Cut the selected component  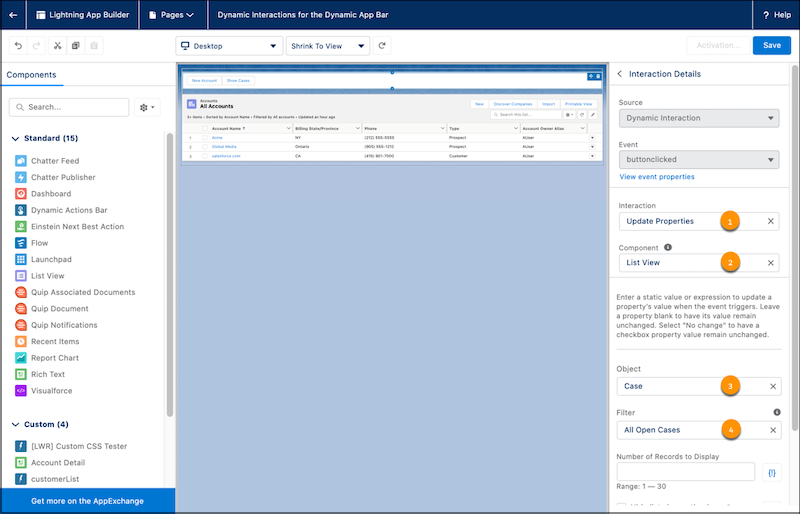click(x=57, y=45)
